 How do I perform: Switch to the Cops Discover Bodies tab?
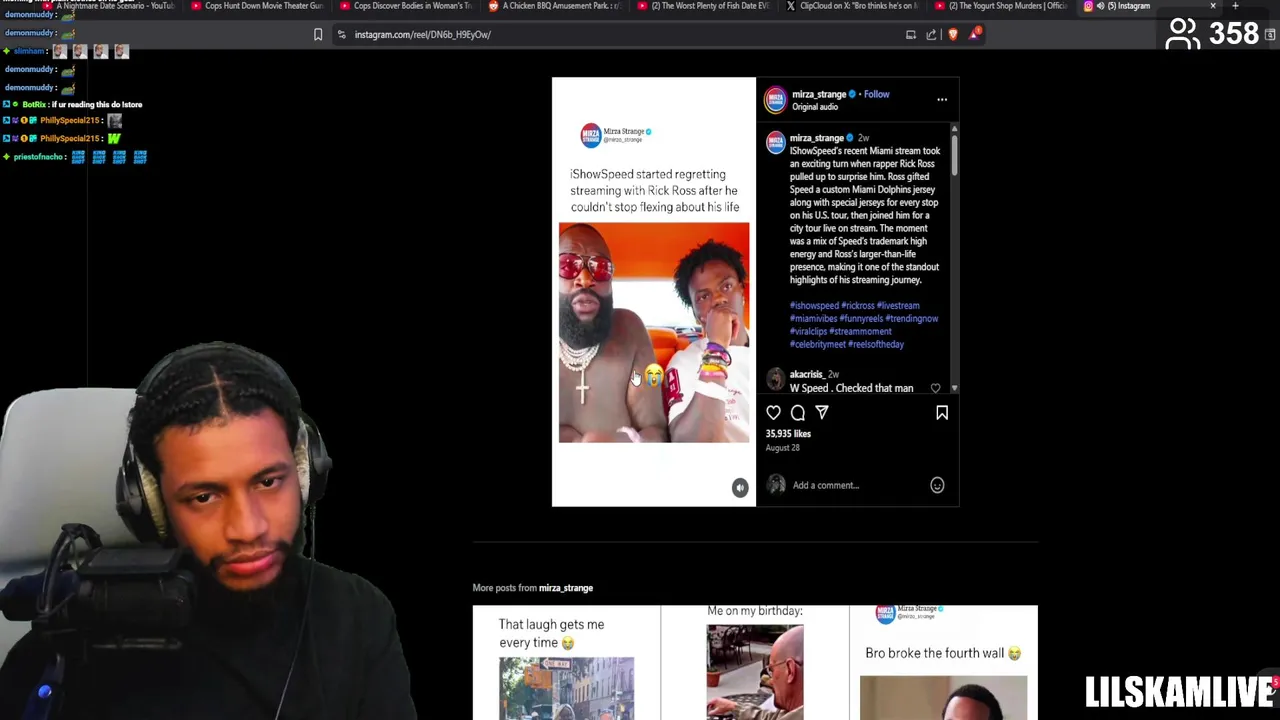point(406,6)
